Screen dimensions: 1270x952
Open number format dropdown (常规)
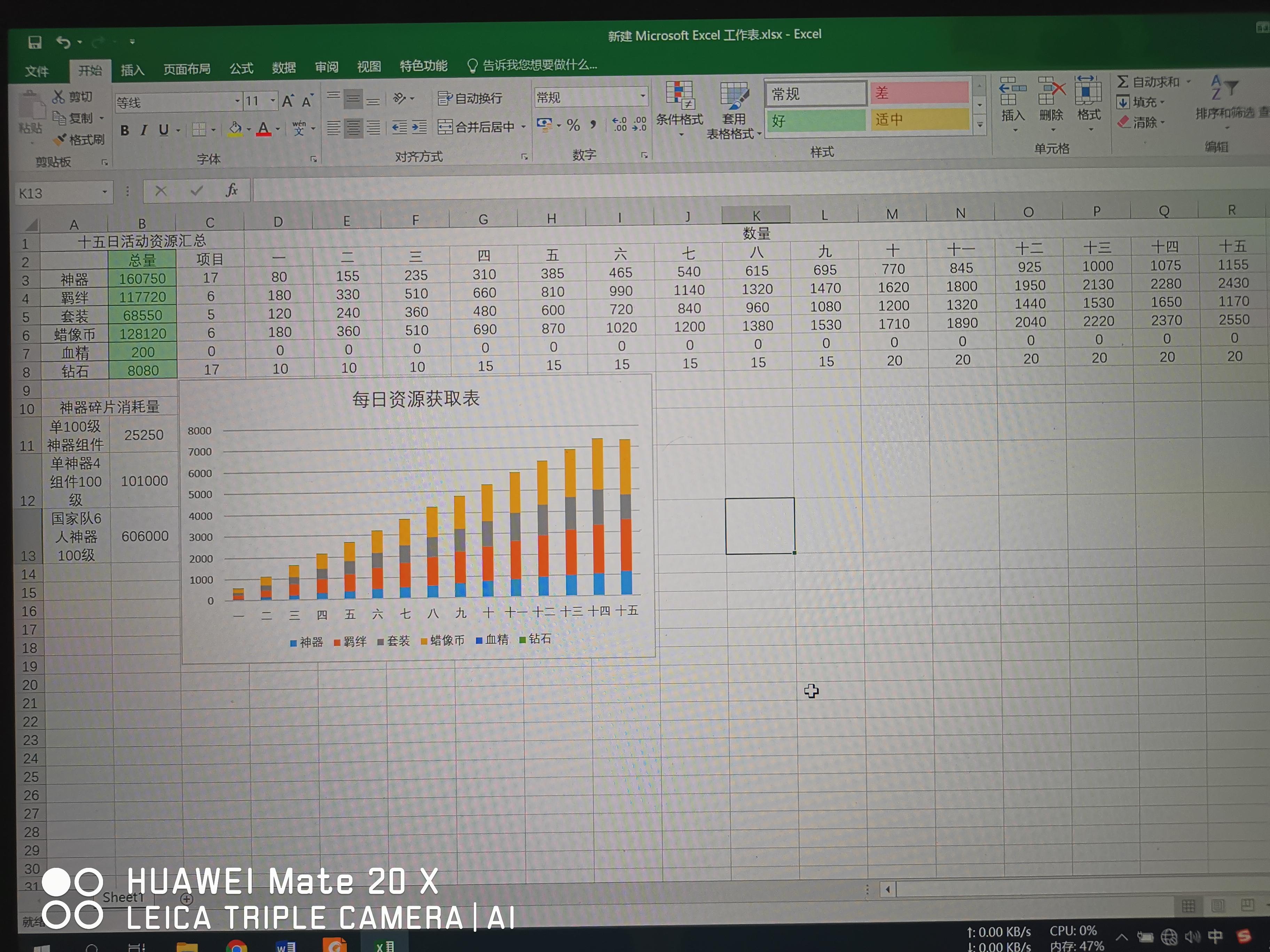tap(642, 96)
